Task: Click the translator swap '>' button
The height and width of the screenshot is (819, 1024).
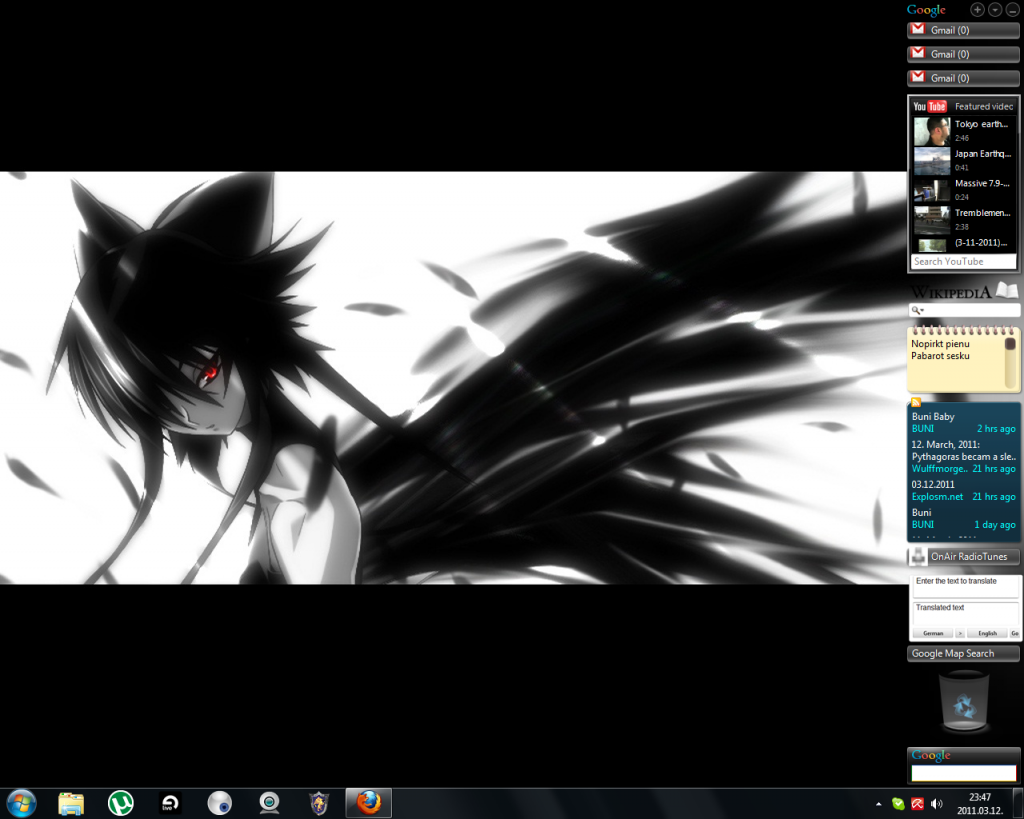Action: 960,634
